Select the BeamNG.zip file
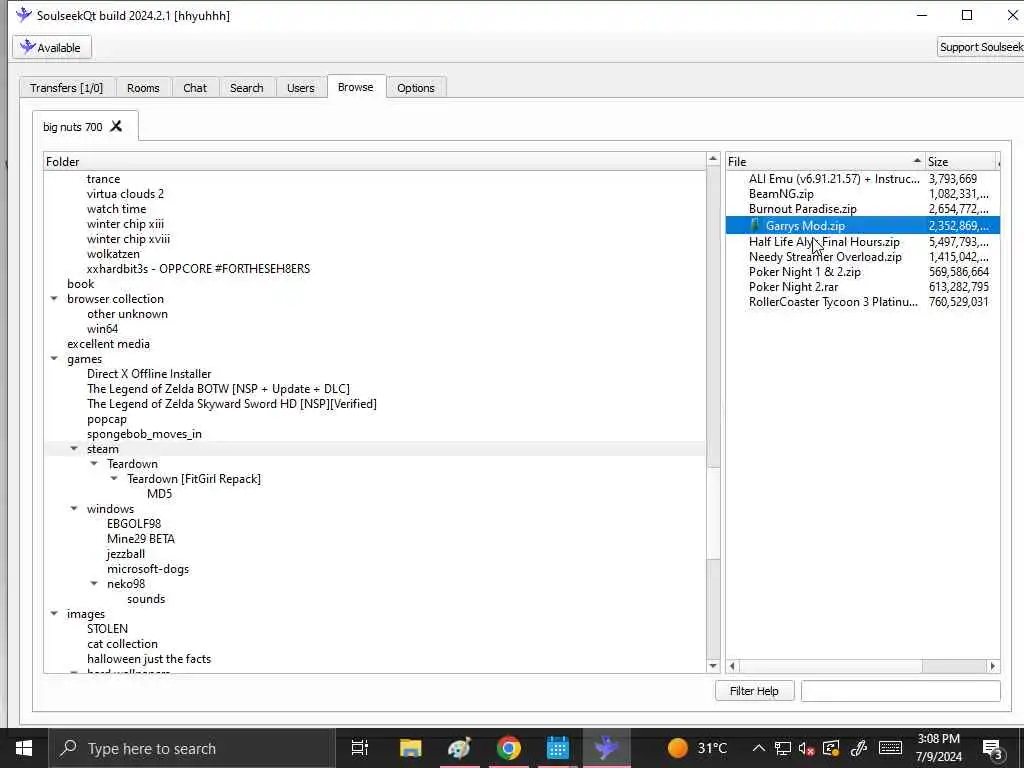Image resolution: width=1024 pixels, height=768 pixels. coord(781,194)
